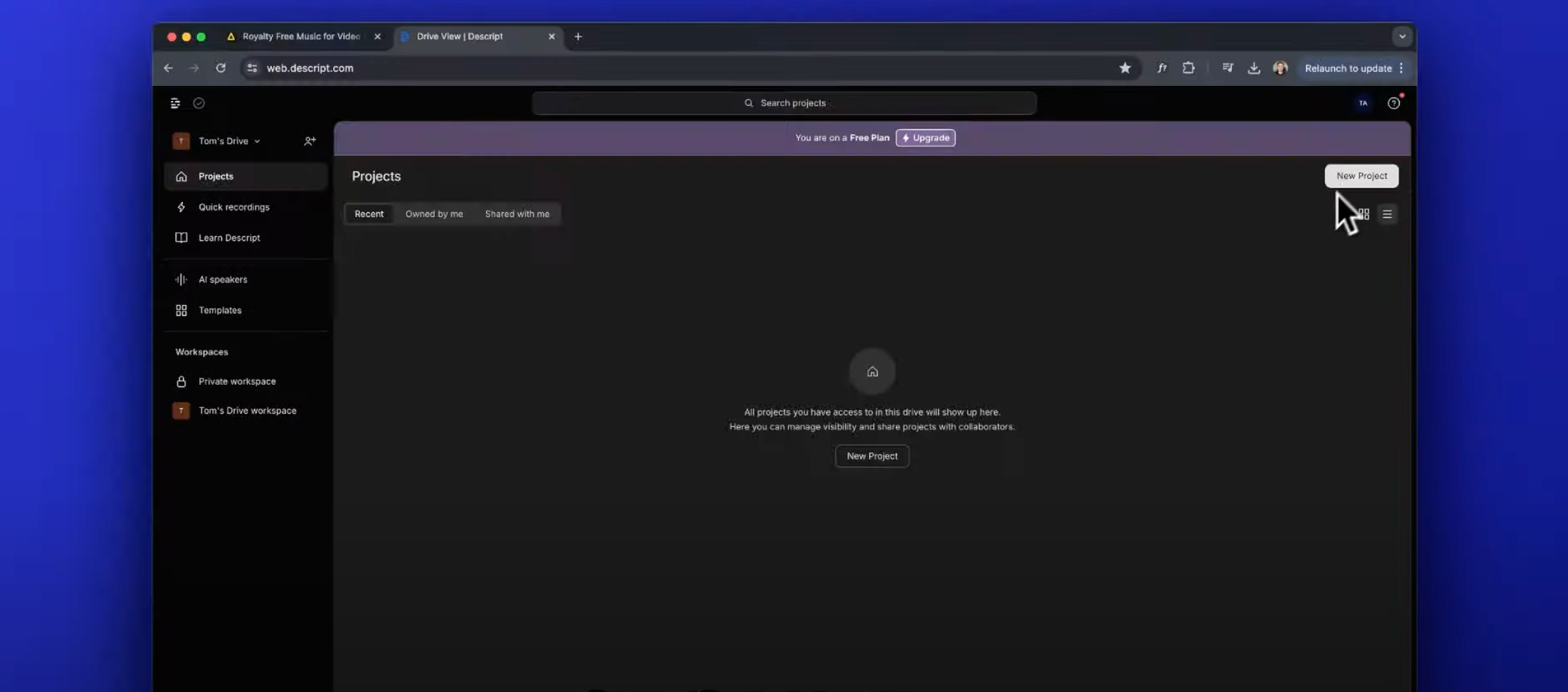Click the sidebar collapse icon

pos(175,103)
